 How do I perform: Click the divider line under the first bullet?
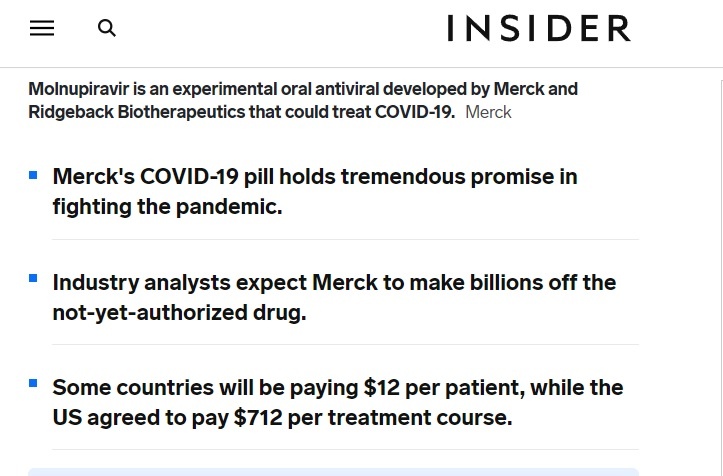tap(345, 239)
